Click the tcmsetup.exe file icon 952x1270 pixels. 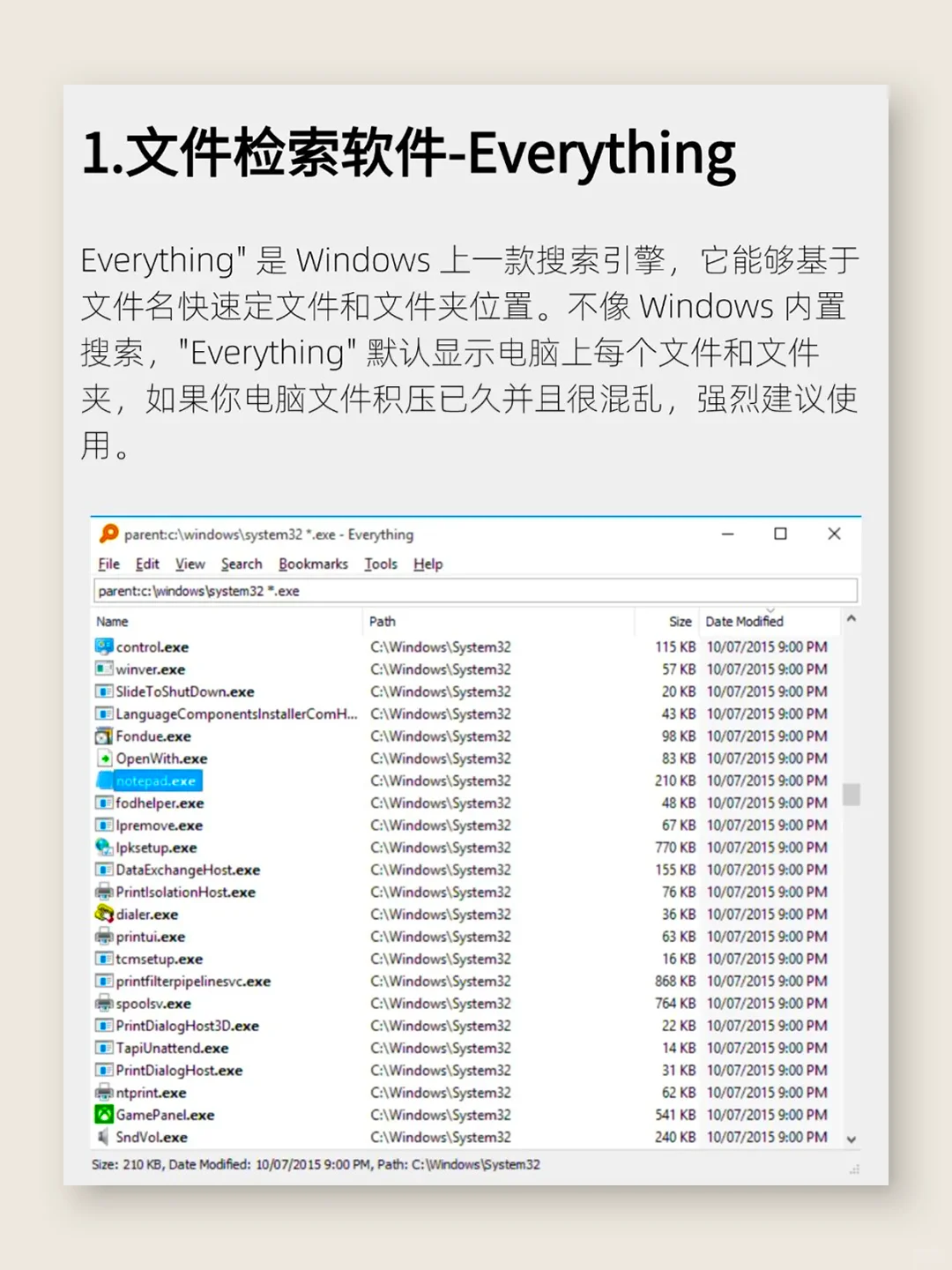click(x=104, y=959)
